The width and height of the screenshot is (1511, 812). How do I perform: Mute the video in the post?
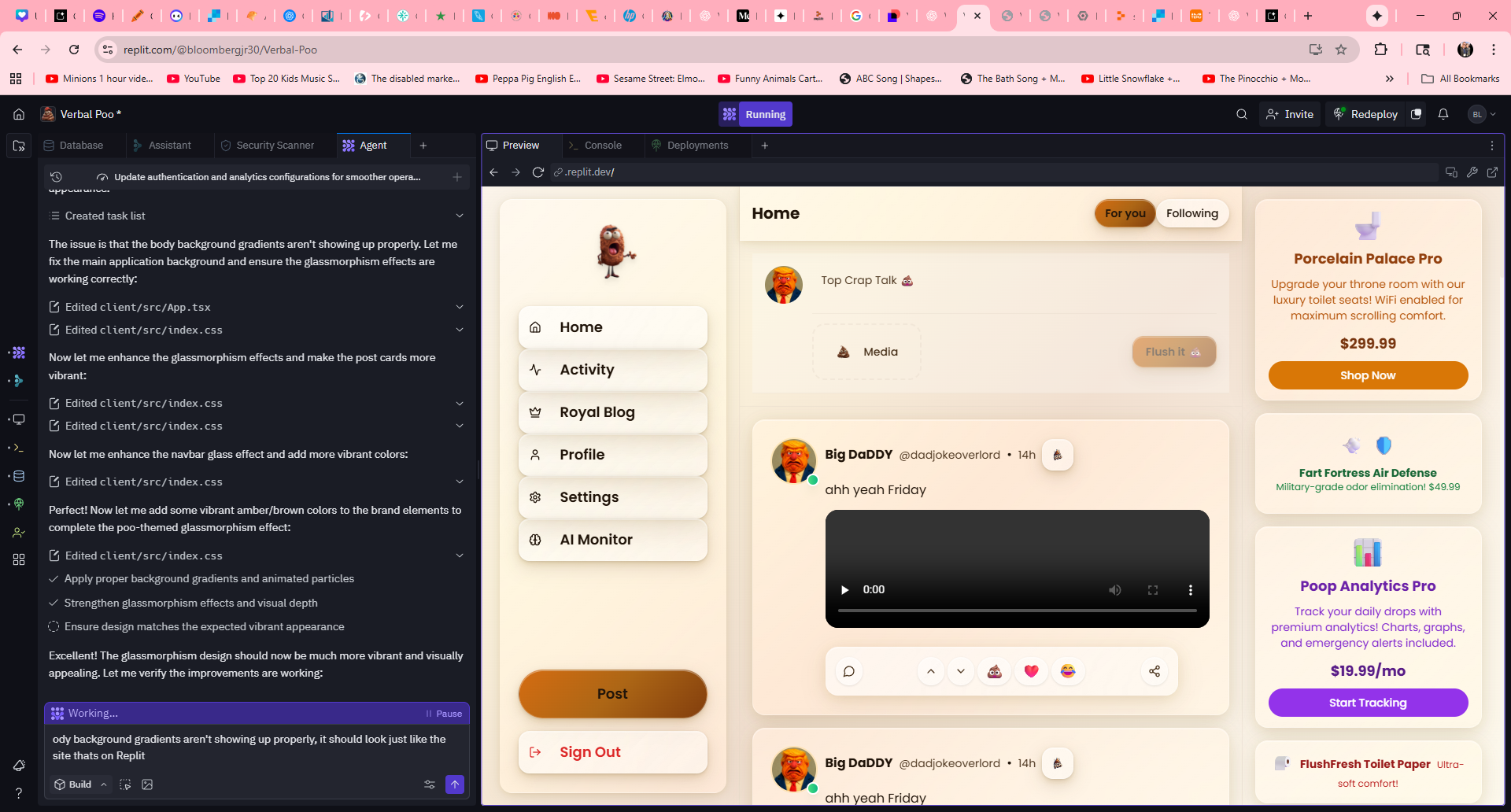click(x=1114, y=590)
